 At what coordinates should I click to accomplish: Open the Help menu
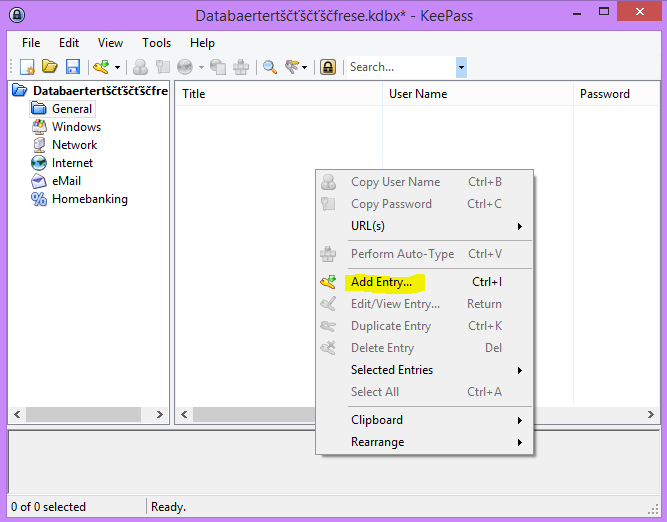202,43
